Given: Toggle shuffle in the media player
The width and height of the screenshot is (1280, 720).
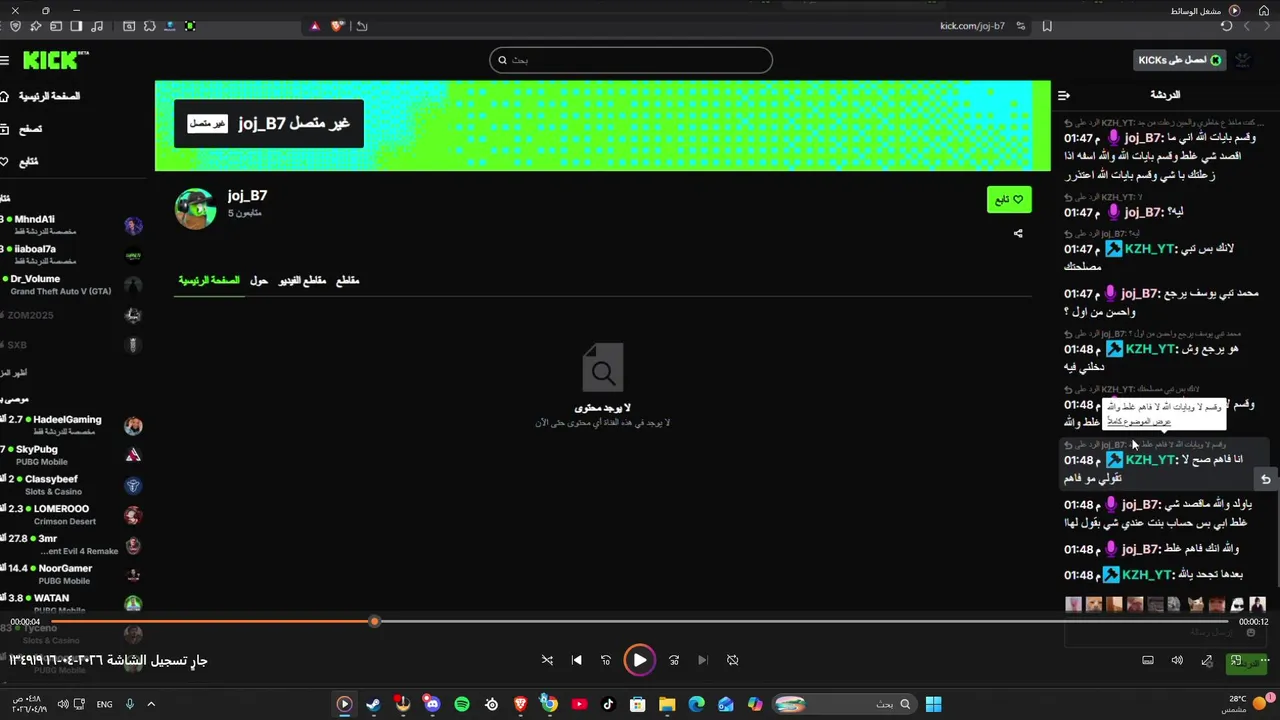Looking at the screenshot, I should 547,660.
